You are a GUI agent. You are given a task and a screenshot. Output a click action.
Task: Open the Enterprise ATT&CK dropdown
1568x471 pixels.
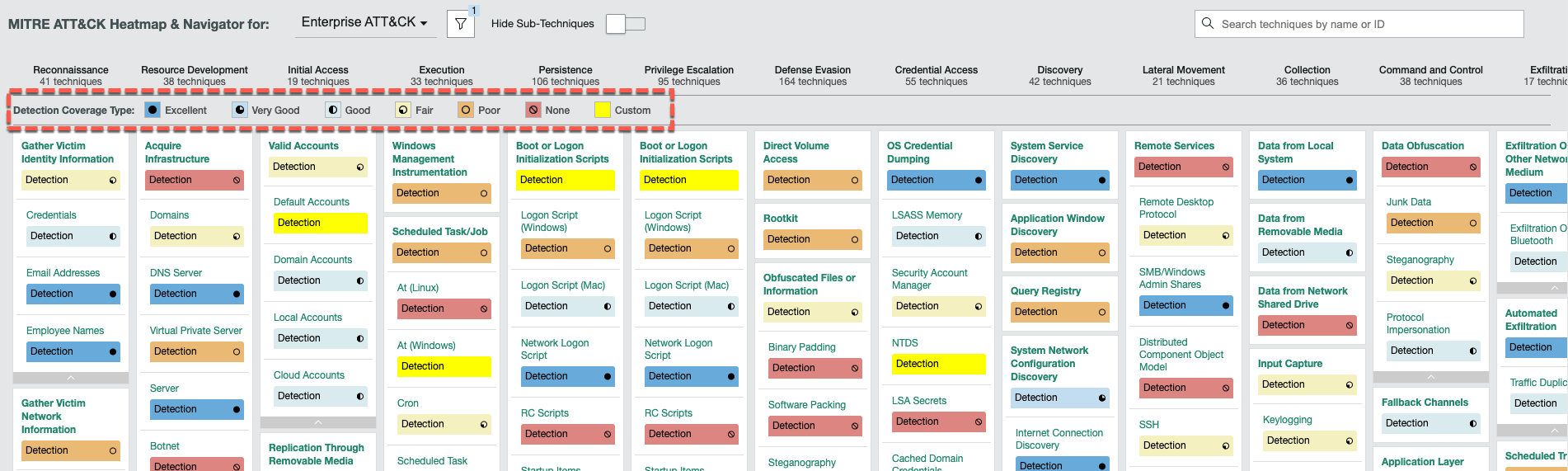(x=364, y=22)
